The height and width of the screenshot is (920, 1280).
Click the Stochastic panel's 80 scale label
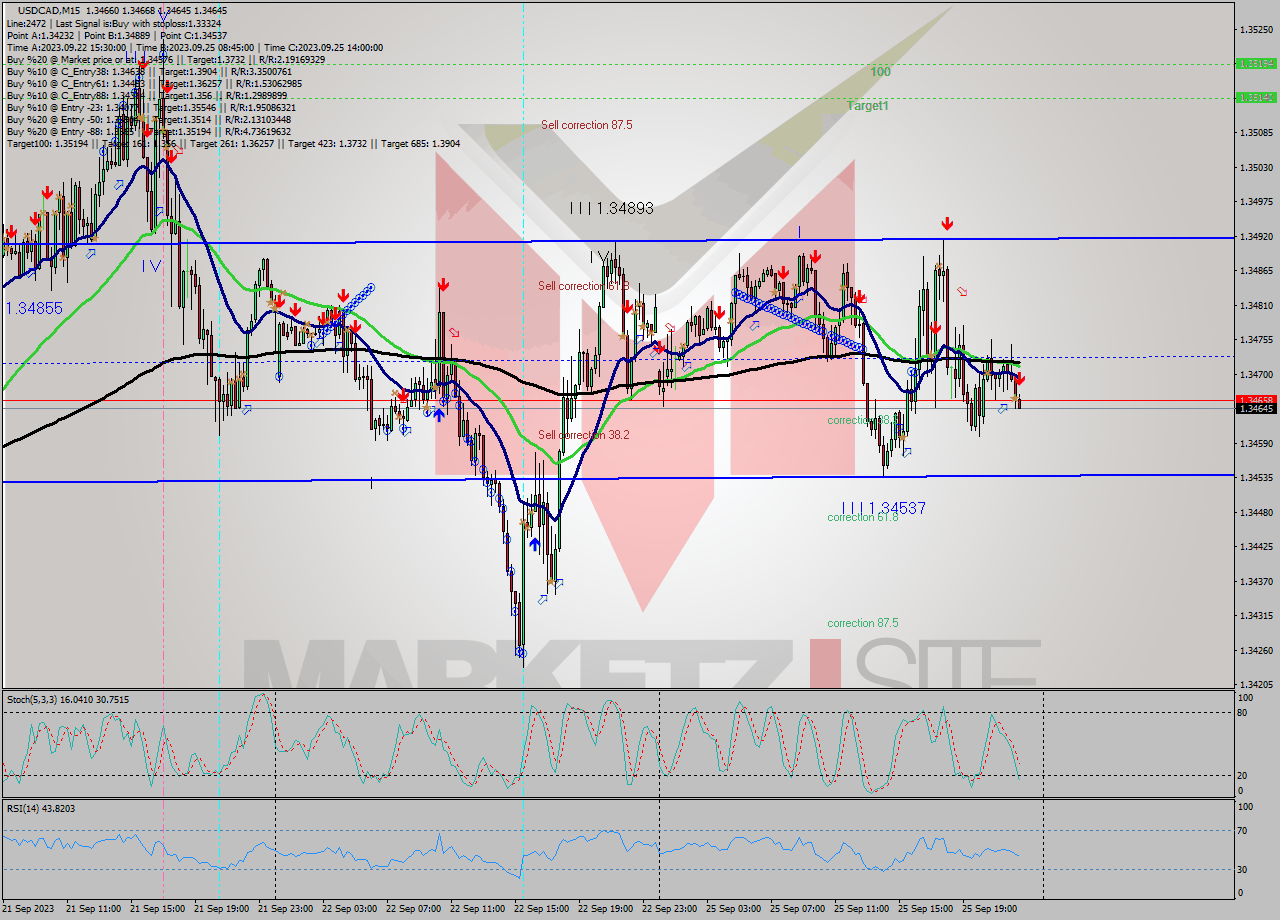tap(1244, 712)
